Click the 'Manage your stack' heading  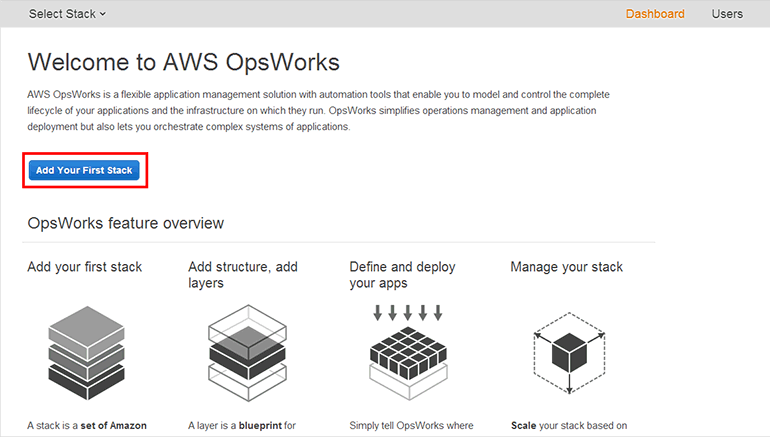coord(566,267)
